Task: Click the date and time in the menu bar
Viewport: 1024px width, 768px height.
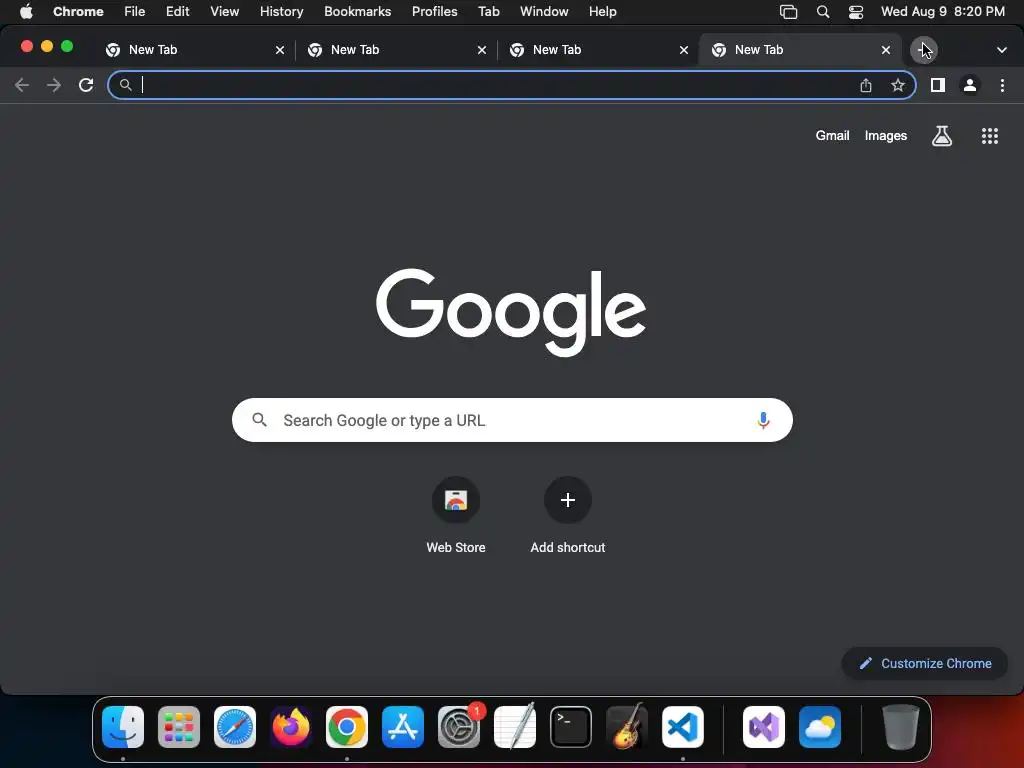Action: 942,12
